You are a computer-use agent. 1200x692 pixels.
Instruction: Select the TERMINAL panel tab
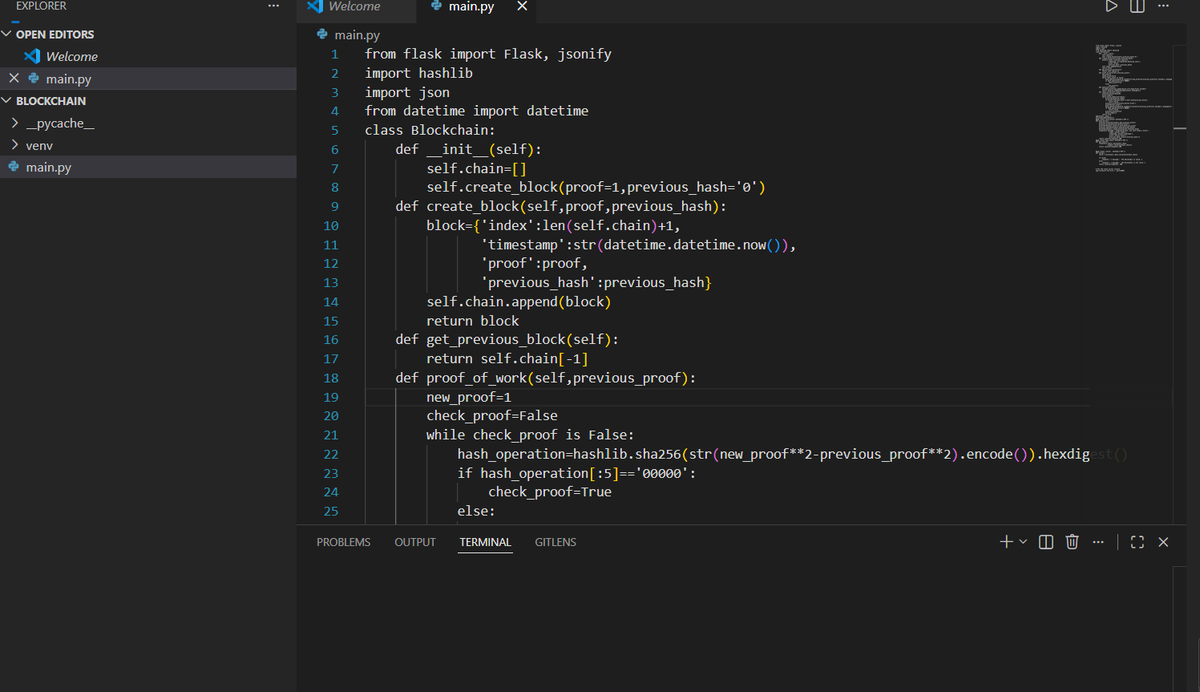tap(485, 542)
